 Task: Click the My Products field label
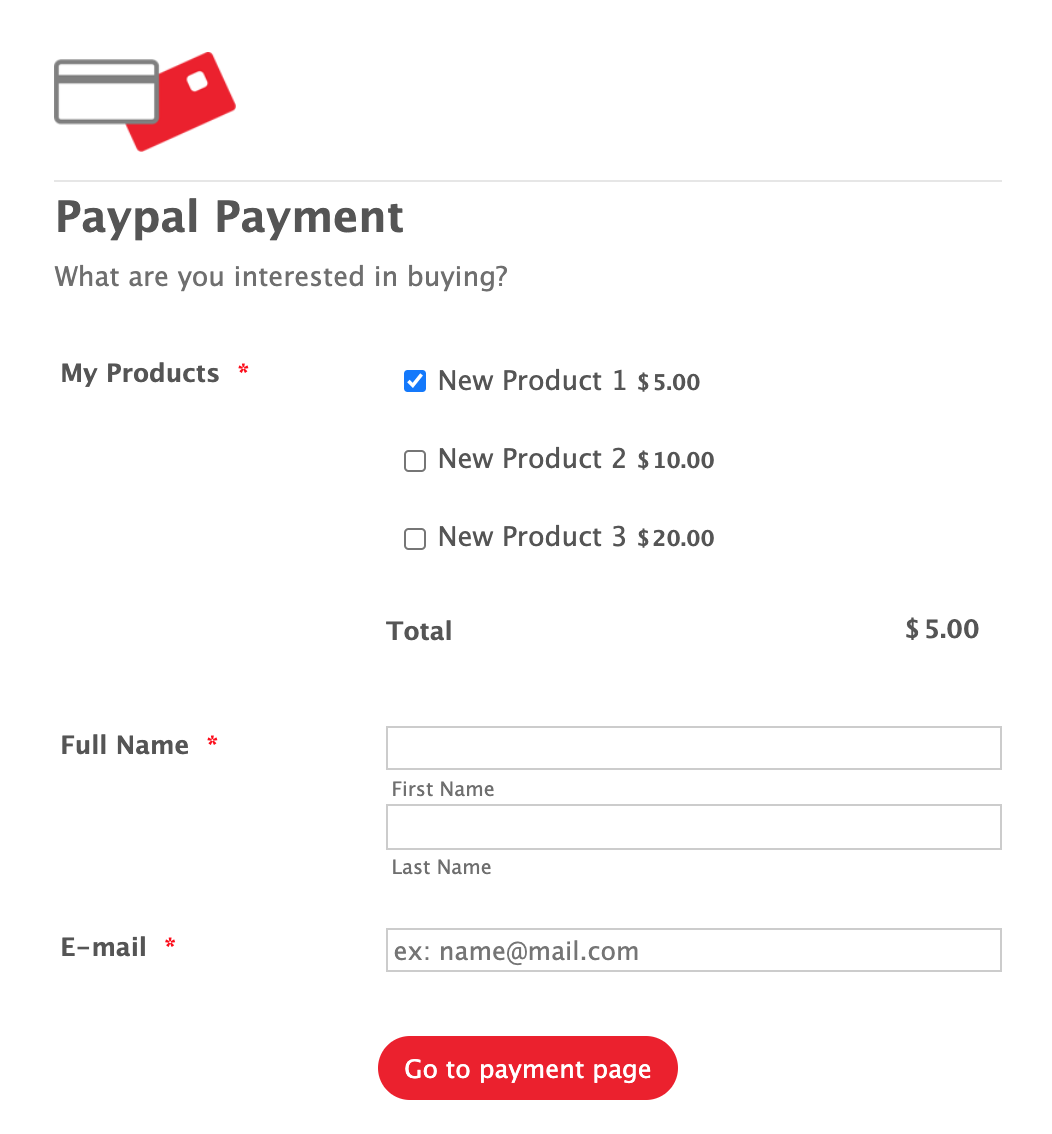[140, 373]
